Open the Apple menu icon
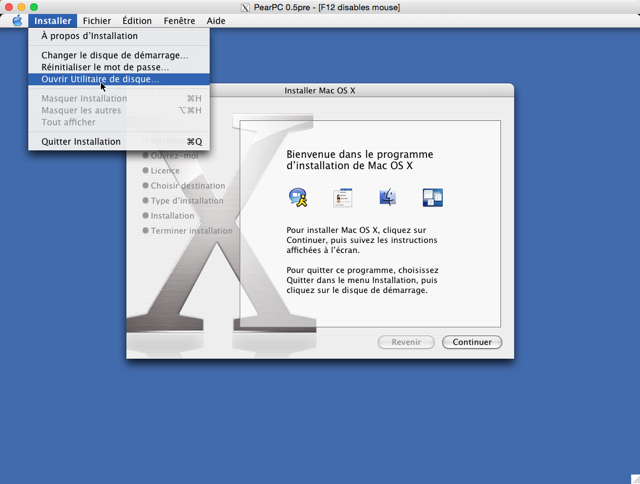Viewport: 640px width, 484px height. click(17, 21)
